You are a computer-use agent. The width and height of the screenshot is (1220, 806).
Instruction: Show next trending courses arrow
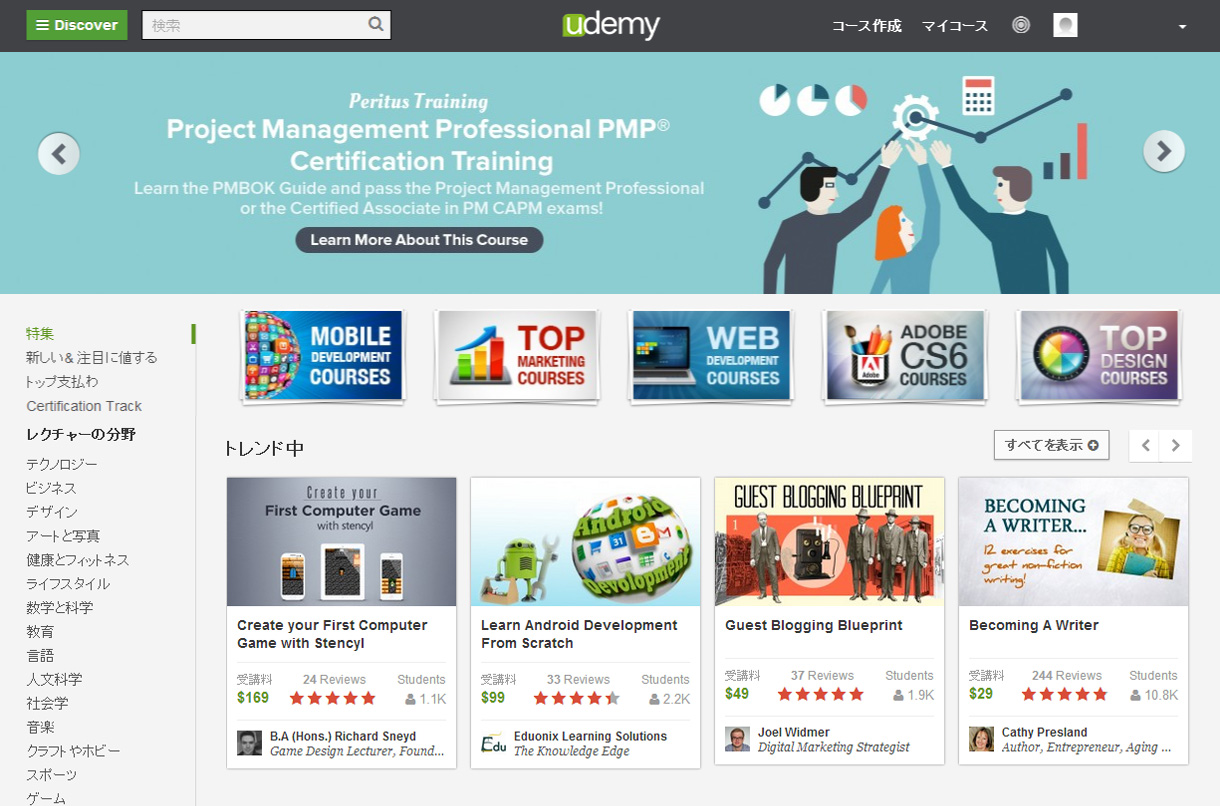(1176, 446)
